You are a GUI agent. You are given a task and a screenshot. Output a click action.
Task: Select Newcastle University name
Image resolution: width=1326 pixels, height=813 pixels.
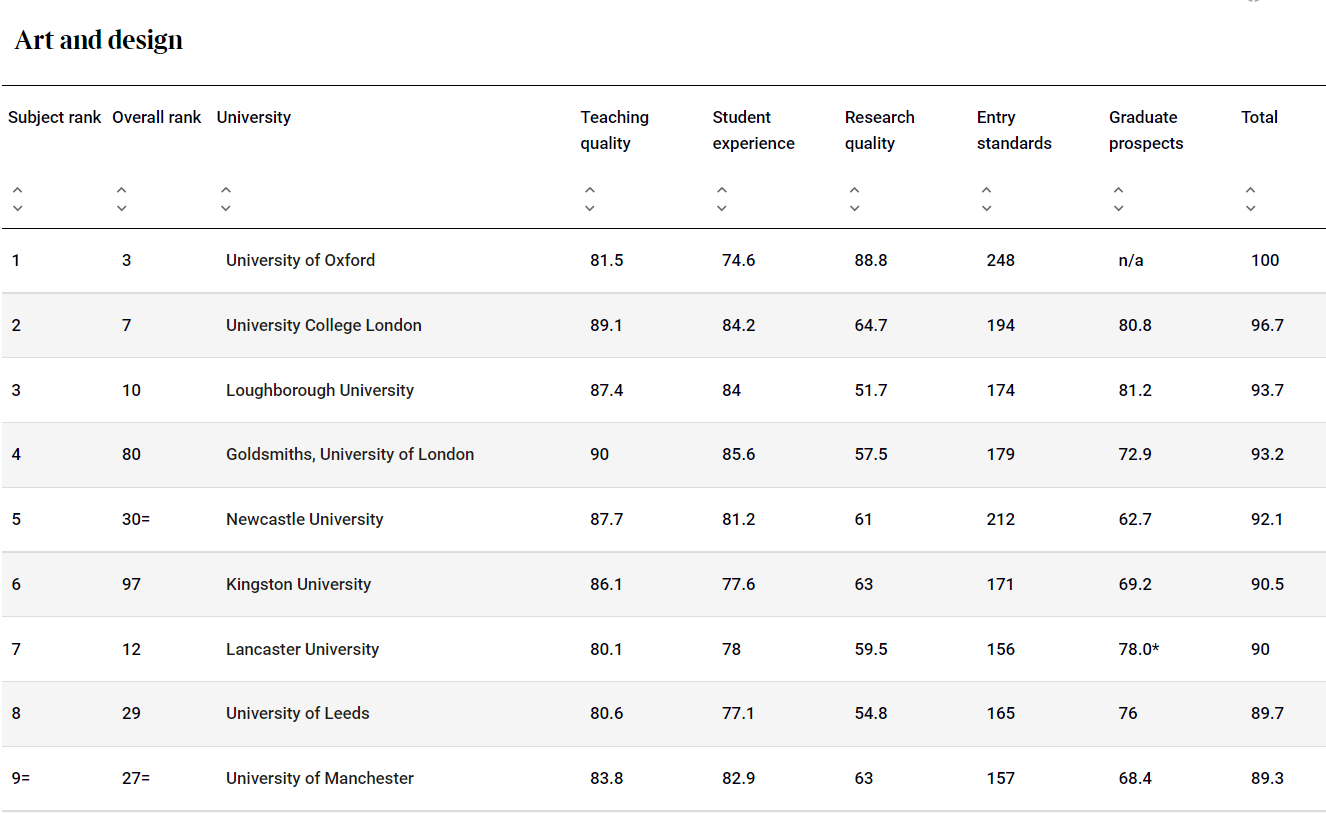pos(305,519)
